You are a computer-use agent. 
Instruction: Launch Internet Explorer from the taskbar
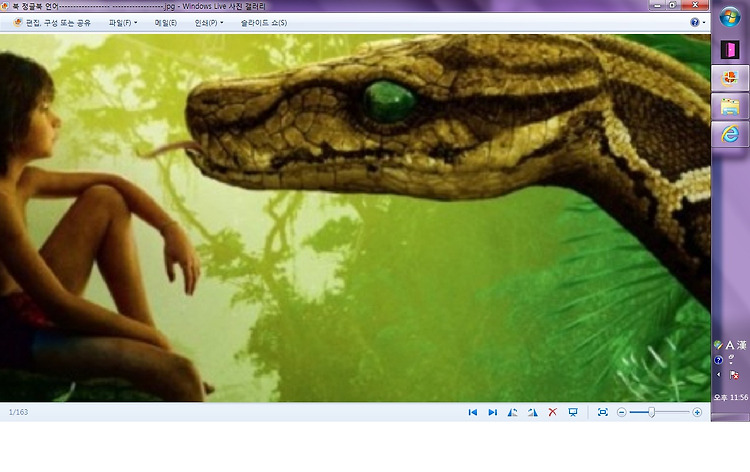730,134
